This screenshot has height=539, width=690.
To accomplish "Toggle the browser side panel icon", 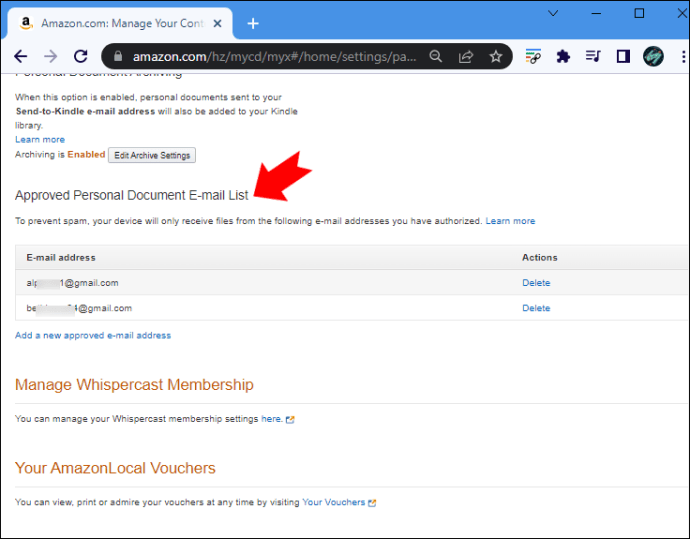I will pyautogui.click(x=623, y=57).
